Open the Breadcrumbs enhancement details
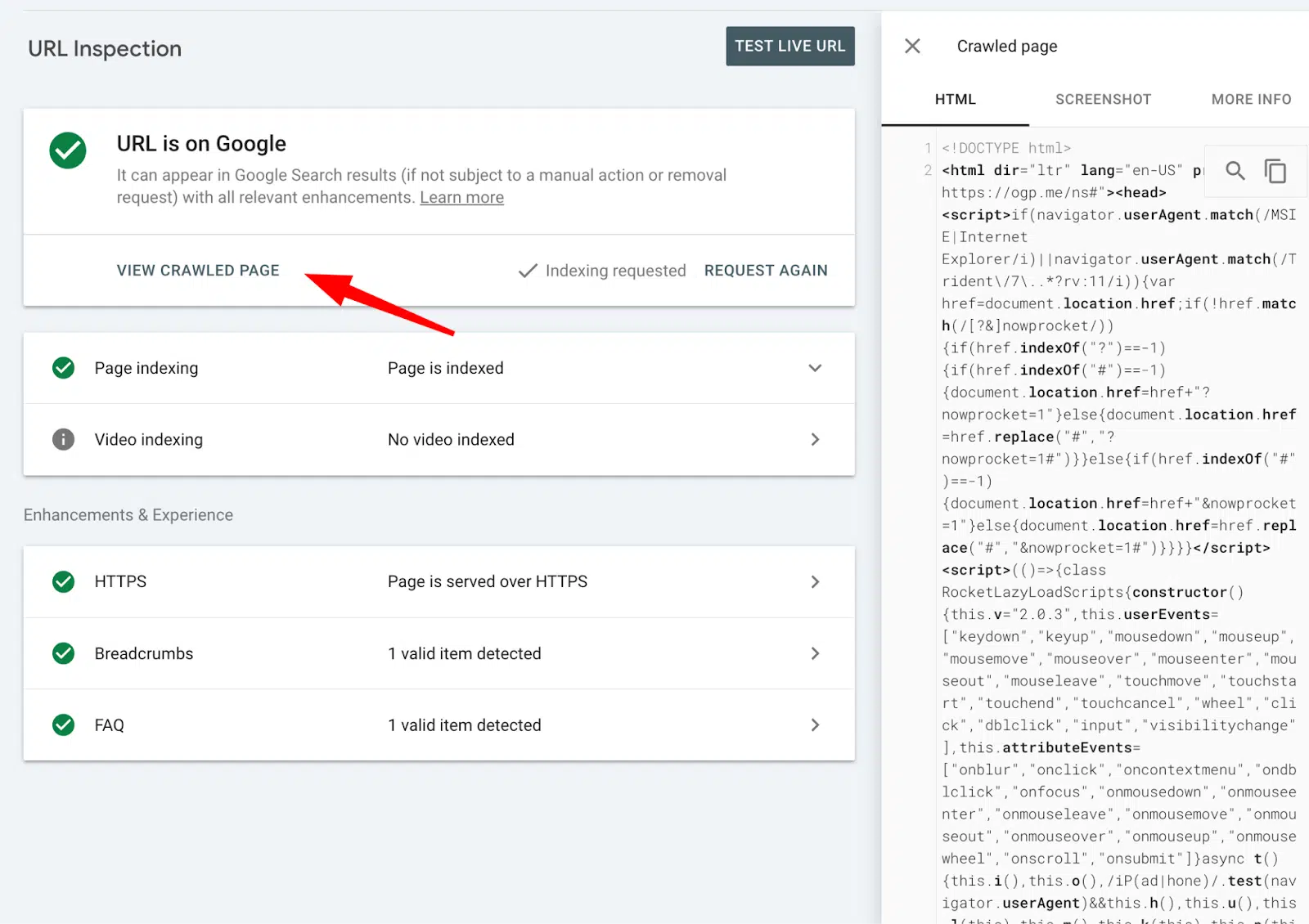1309x924 pixels. 815,653
